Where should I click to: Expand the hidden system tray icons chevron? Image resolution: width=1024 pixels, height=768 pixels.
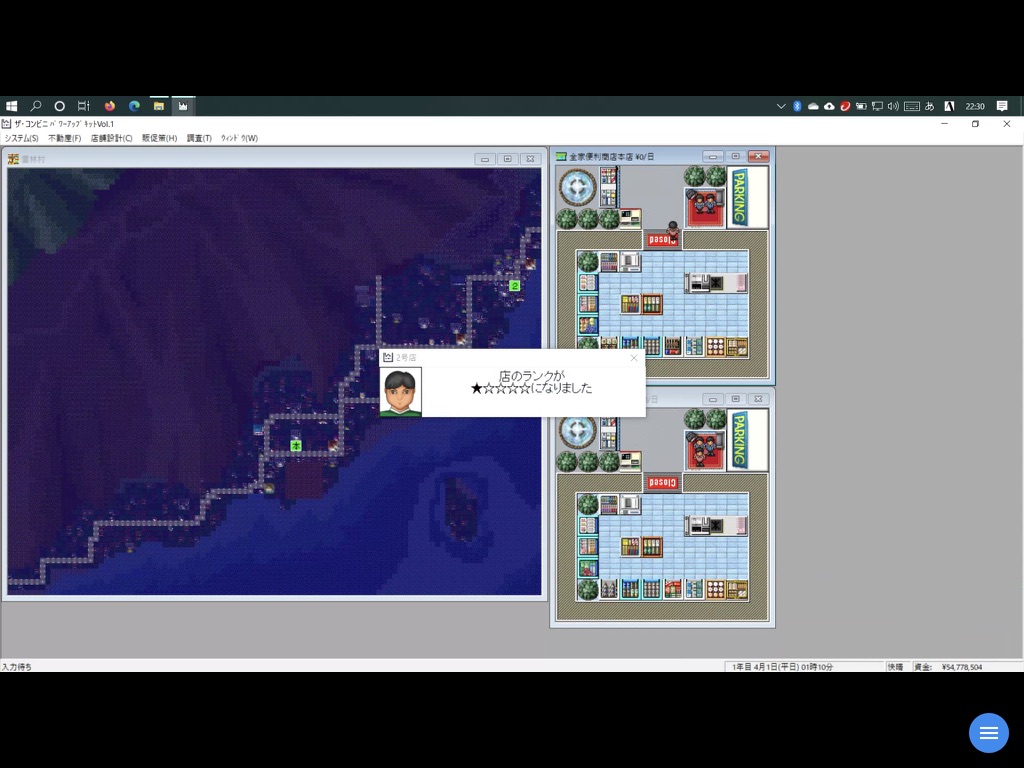(781, 106)
